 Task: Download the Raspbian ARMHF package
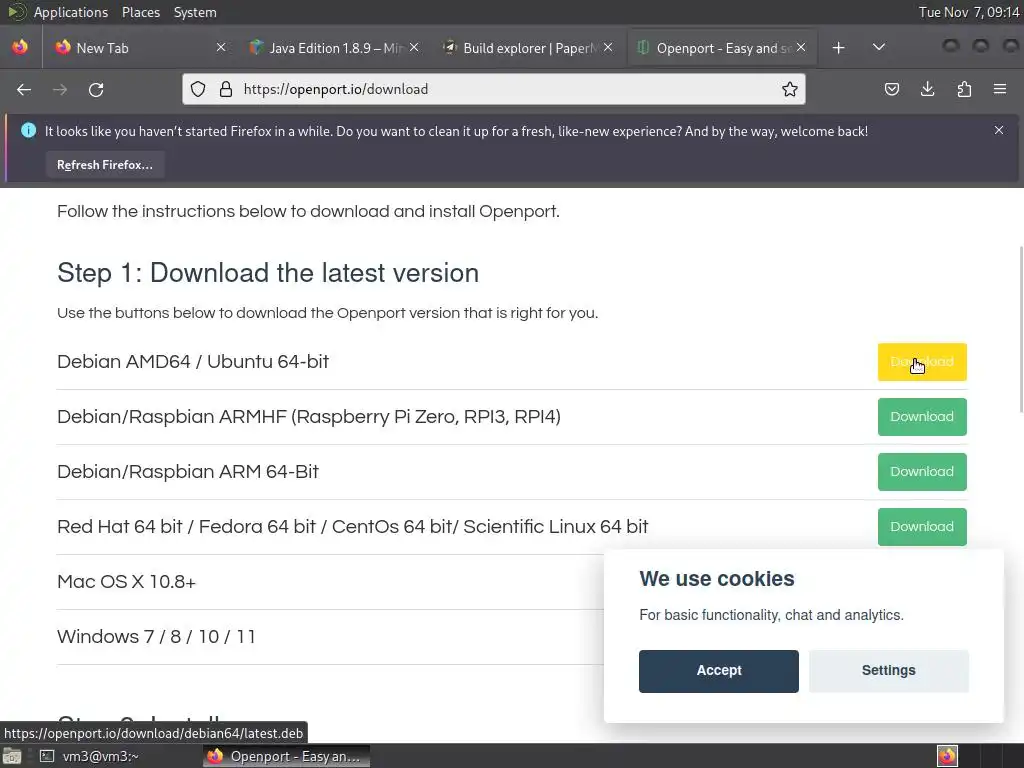[922, 417]
